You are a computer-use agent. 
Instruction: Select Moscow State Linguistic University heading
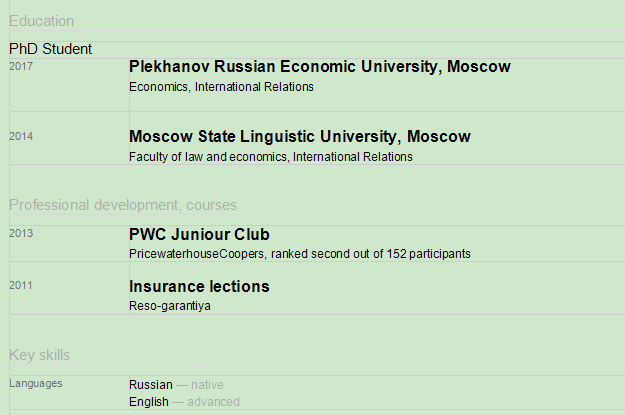tap(299, 137)
